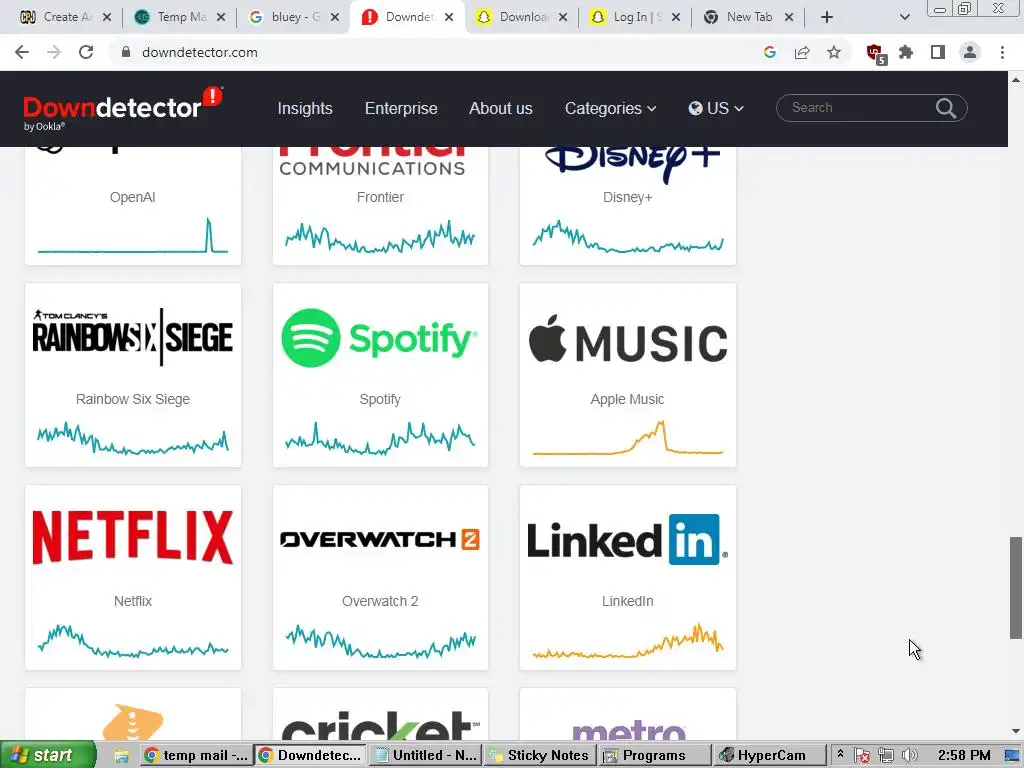
Task: Close the bluey Google tab
Action: point(335,17)
